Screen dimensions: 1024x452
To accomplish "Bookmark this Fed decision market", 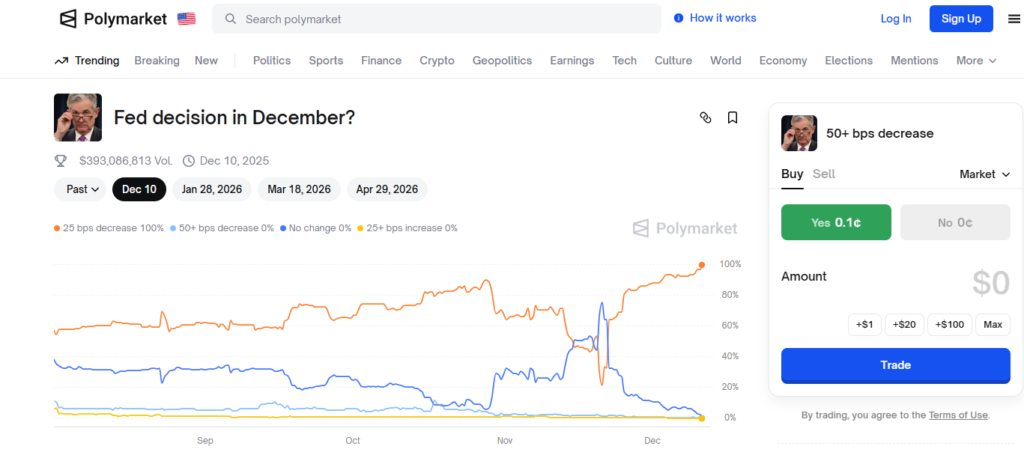I will click(x=733, y=118).
